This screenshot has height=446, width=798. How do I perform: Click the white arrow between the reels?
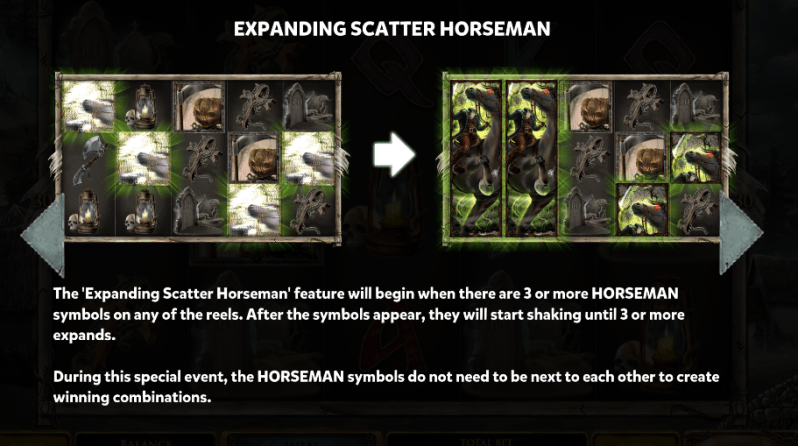point(394,155)
